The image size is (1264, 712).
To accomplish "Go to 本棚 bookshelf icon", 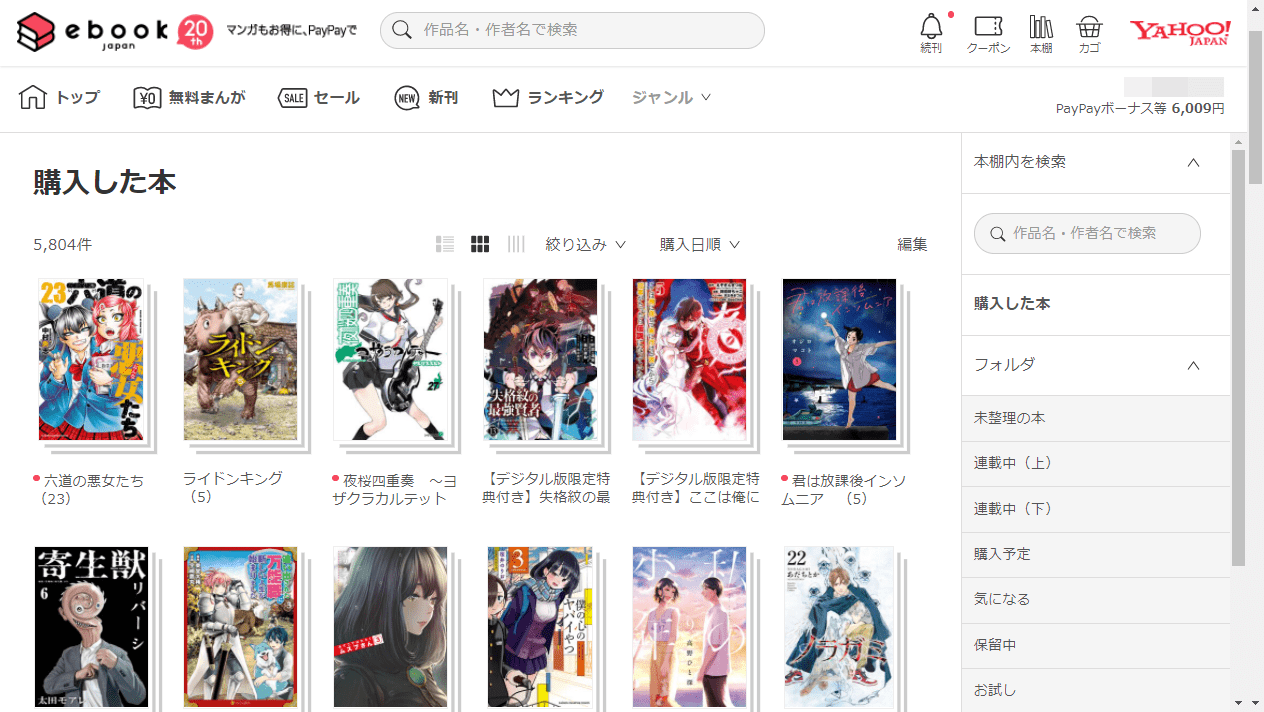I will [x=1041, y=33].
